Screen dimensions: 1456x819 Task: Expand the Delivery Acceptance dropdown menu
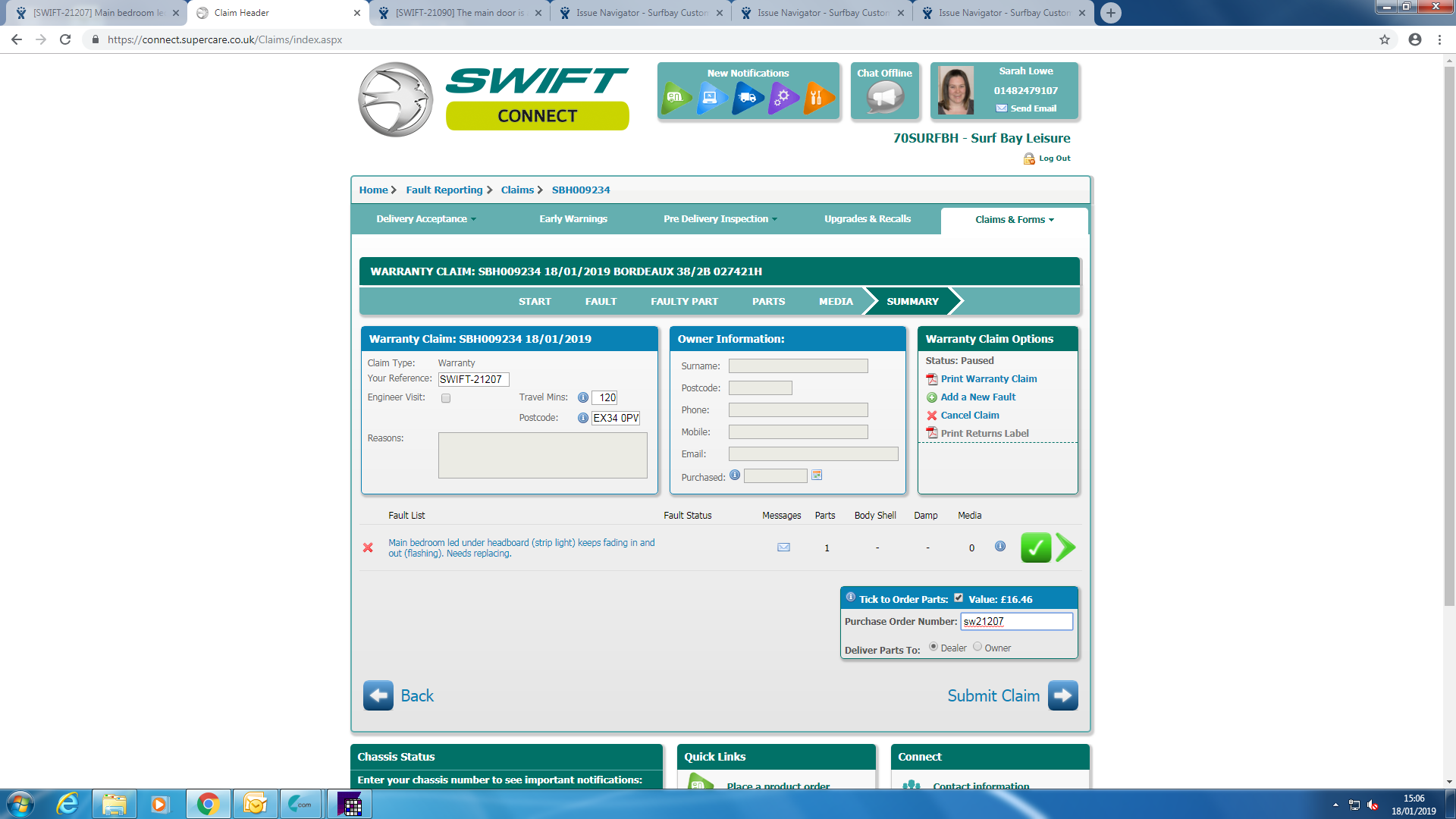(x=426, y=219)
